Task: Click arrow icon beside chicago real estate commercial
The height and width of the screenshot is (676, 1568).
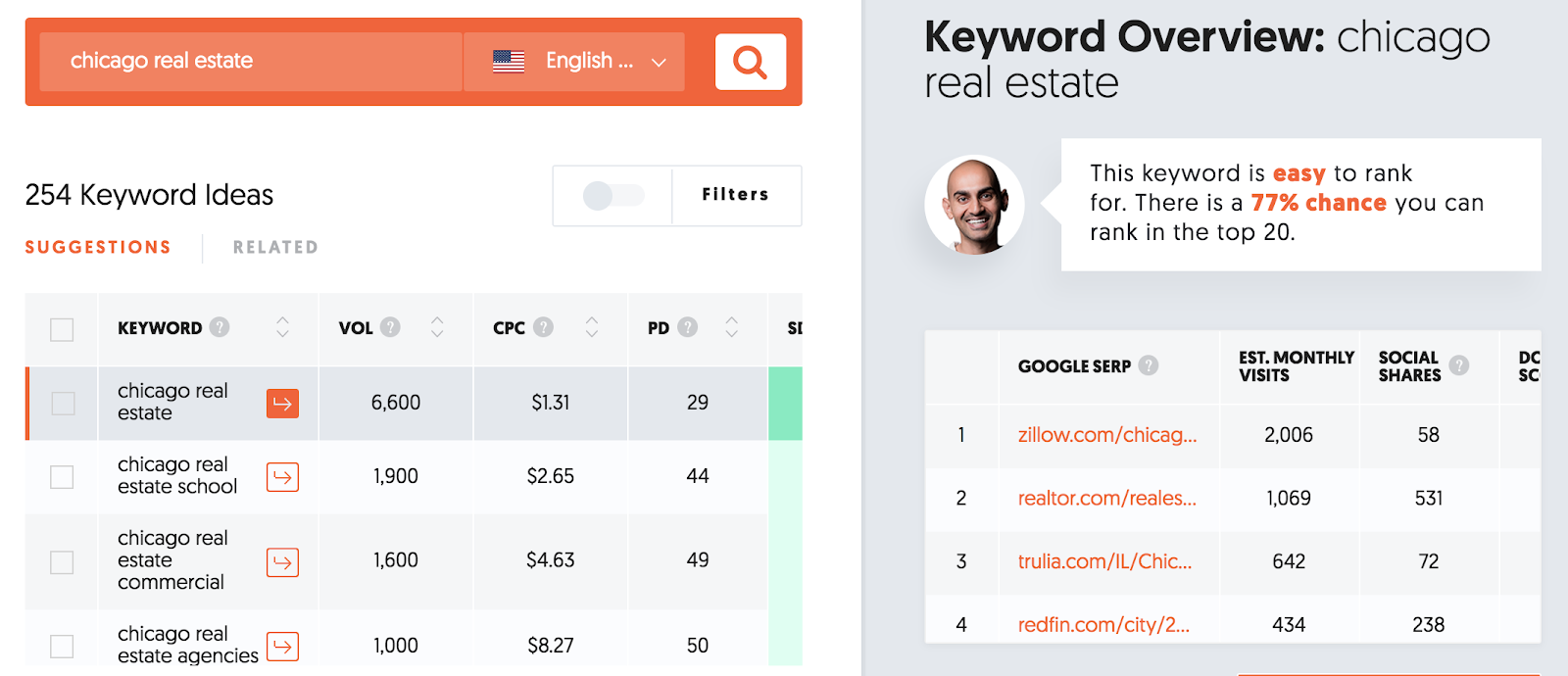Action: 282,562
